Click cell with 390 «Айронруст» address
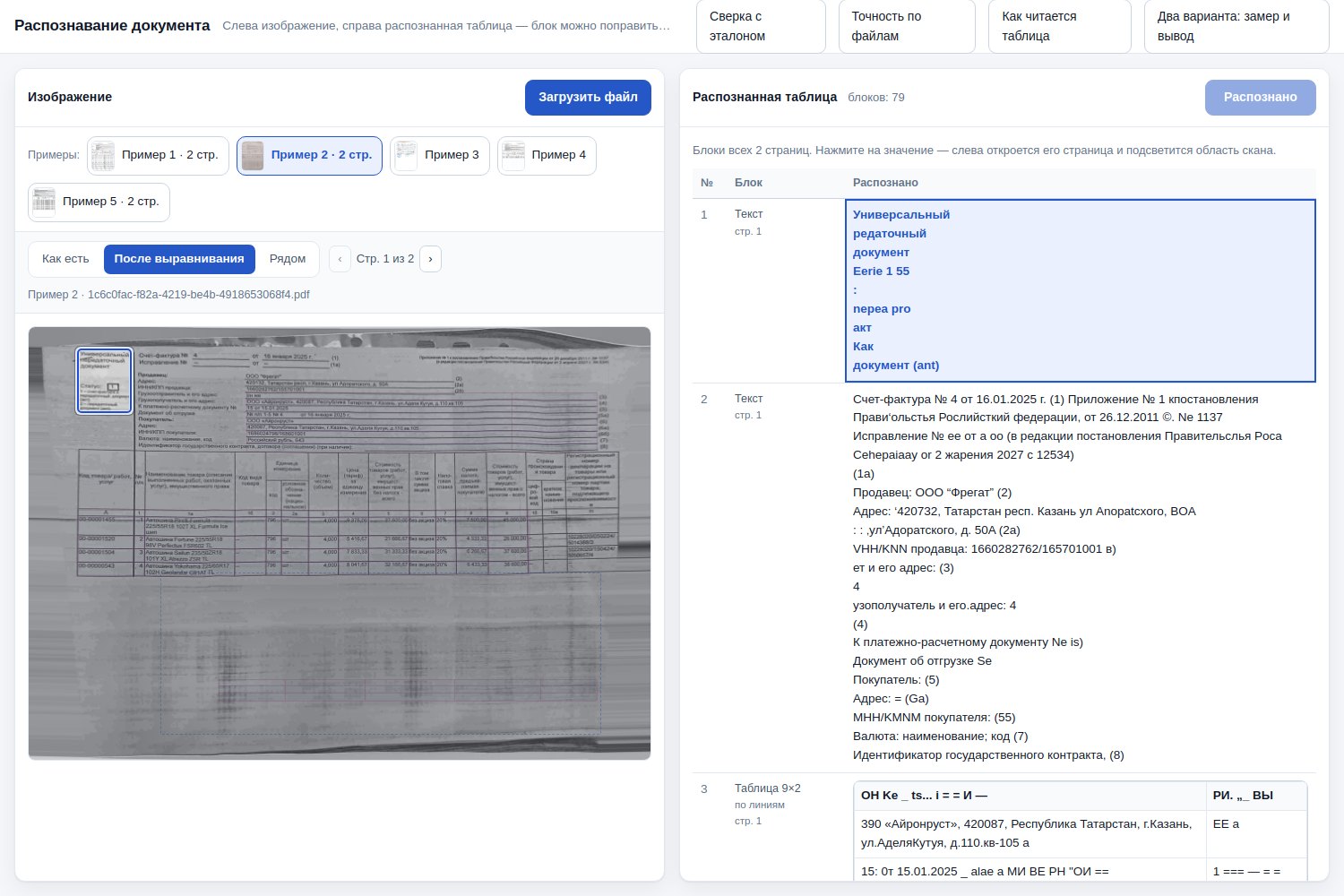The image size is (1344, 896). click(x=1029, y=833)
